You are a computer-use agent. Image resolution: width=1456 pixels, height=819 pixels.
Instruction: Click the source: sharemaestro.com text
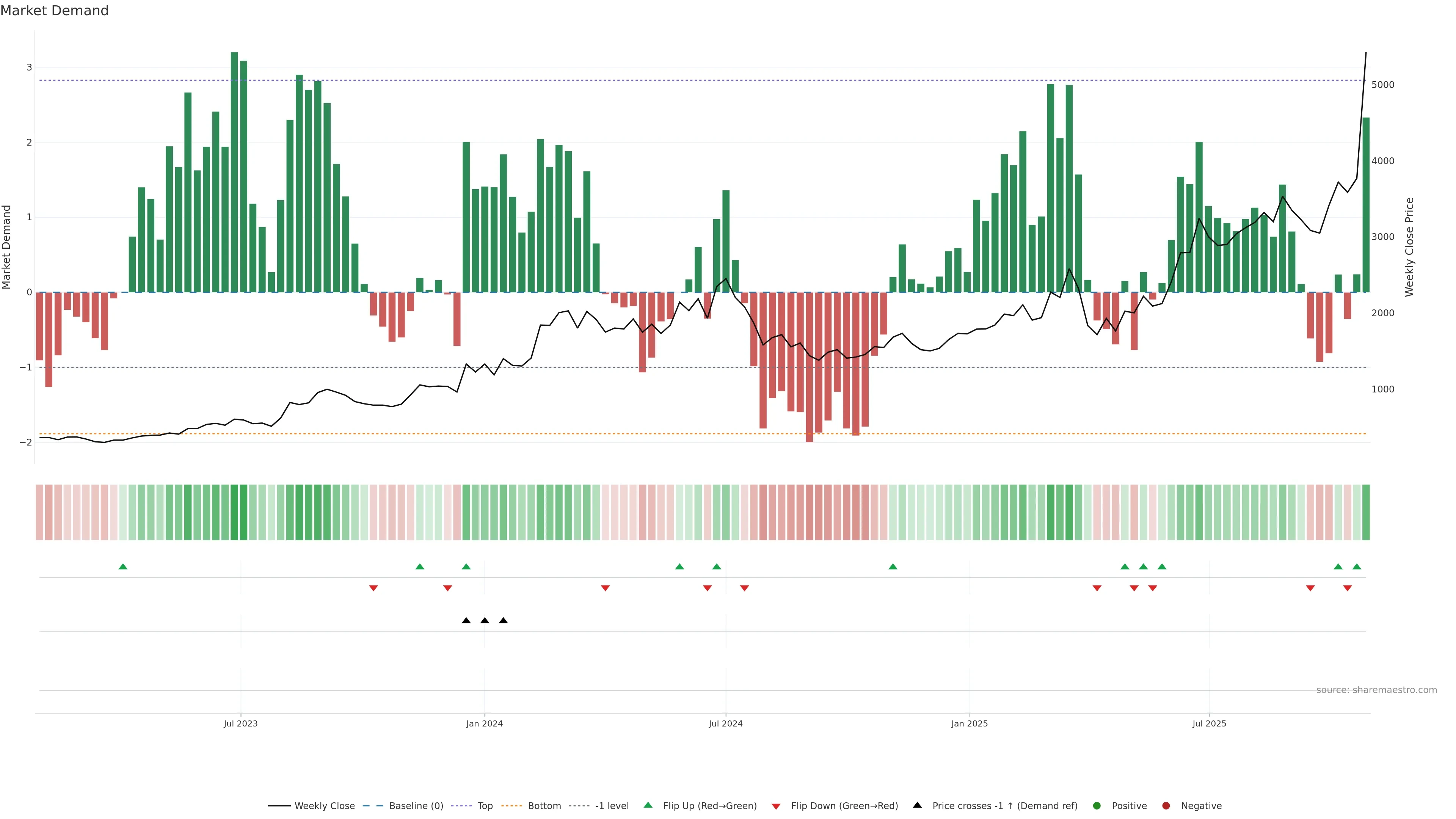point(1376,690)
